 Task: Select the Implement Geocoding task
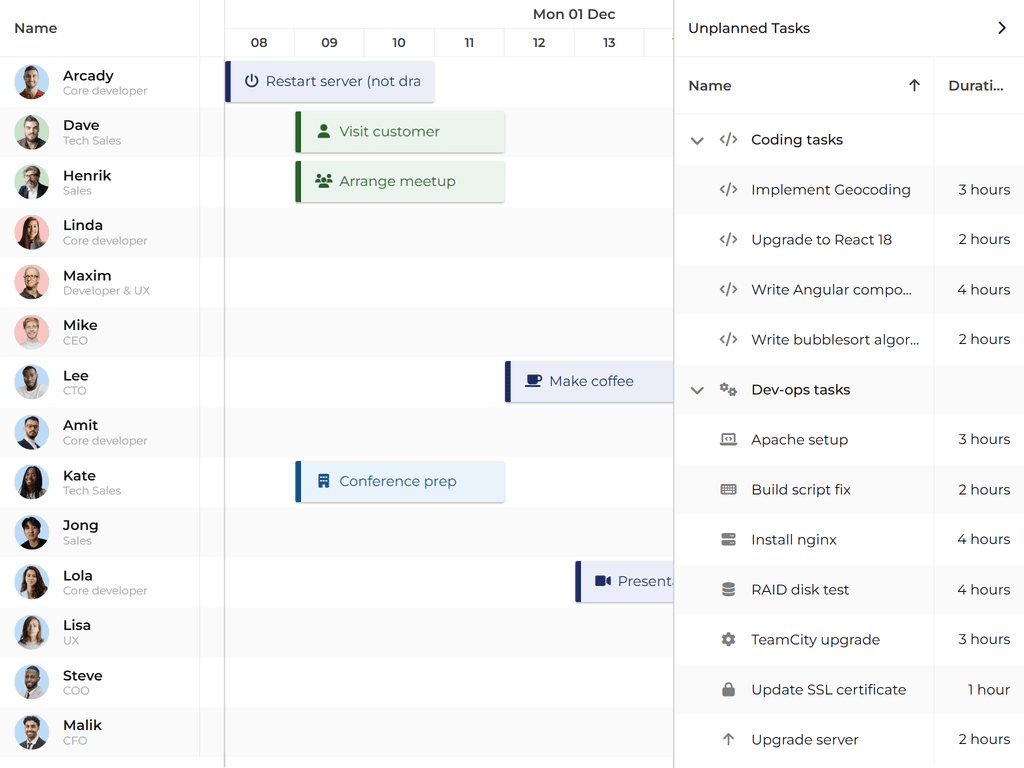(x=830, y=190)
